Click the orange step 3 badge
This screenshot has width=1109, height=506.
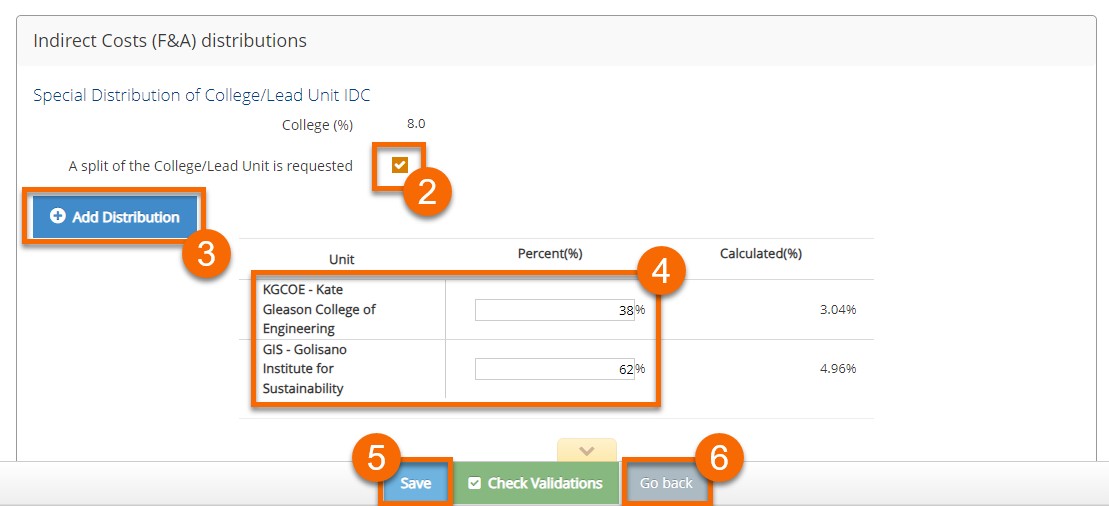(x=206, y=254)
